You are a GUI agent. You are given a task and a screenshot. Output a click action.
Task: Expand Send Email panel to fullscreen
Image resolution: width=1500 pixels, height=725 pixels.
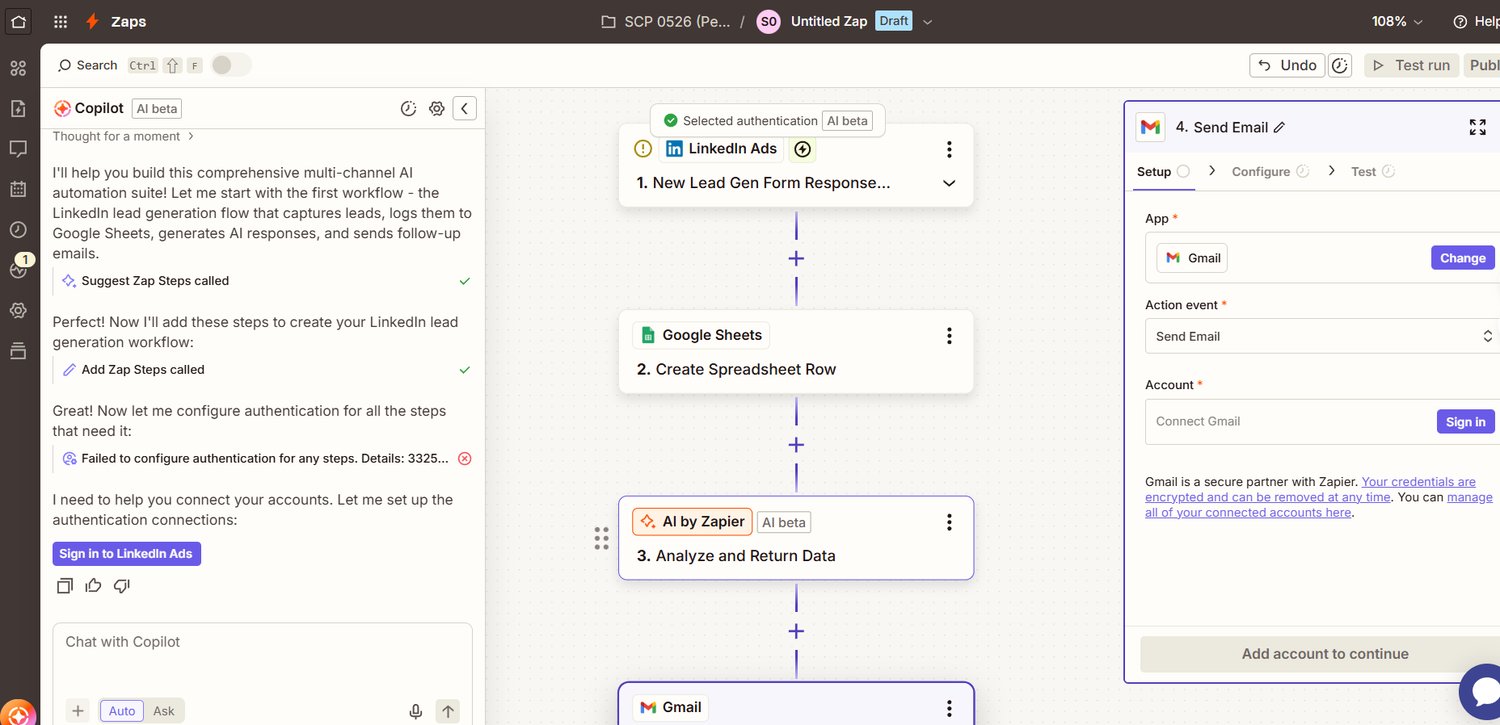click(1477, 127)
